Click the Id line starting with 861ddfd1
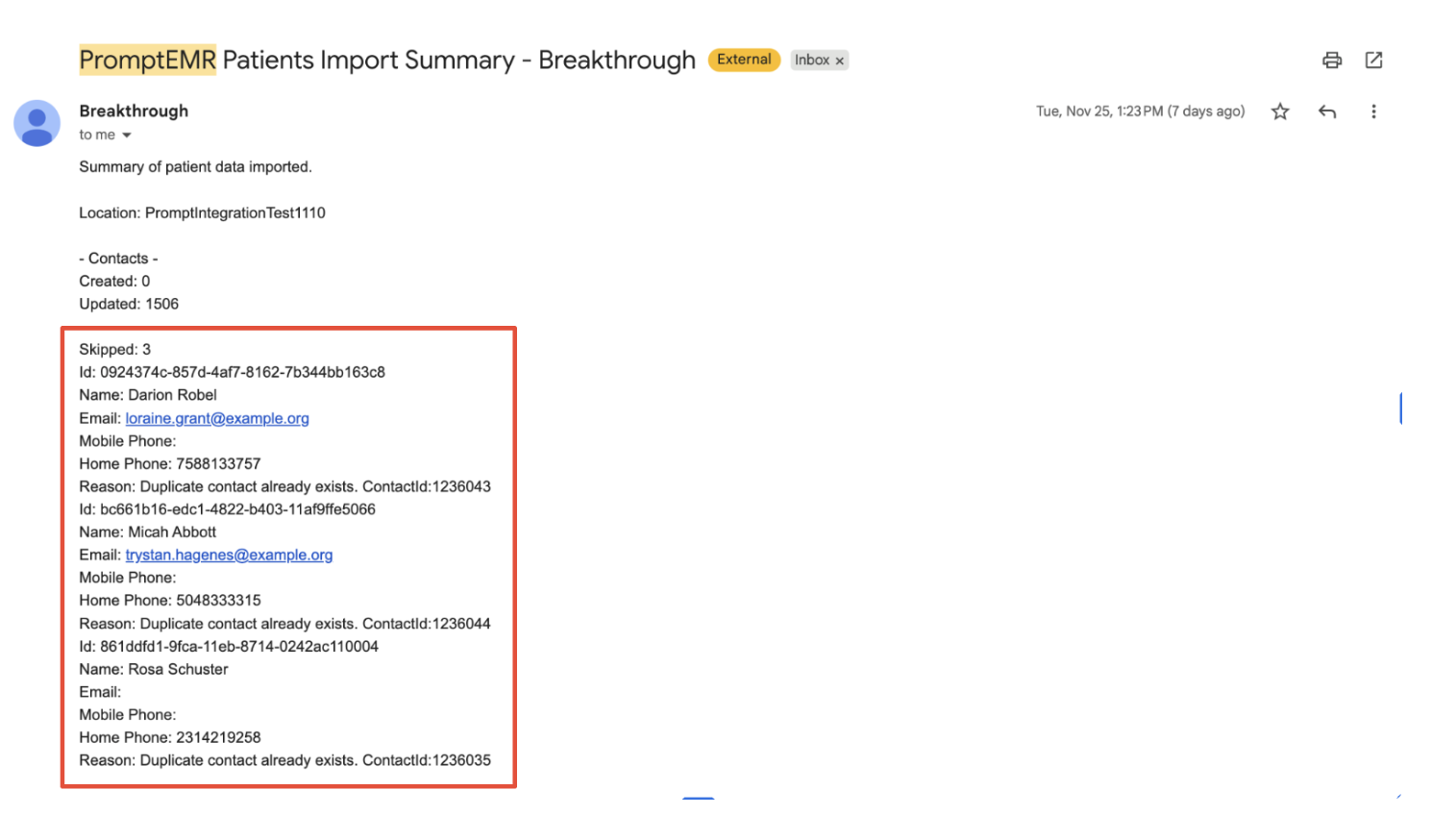Image resolution: width=1432 pixels, height=840 pixels. [229, 647]
